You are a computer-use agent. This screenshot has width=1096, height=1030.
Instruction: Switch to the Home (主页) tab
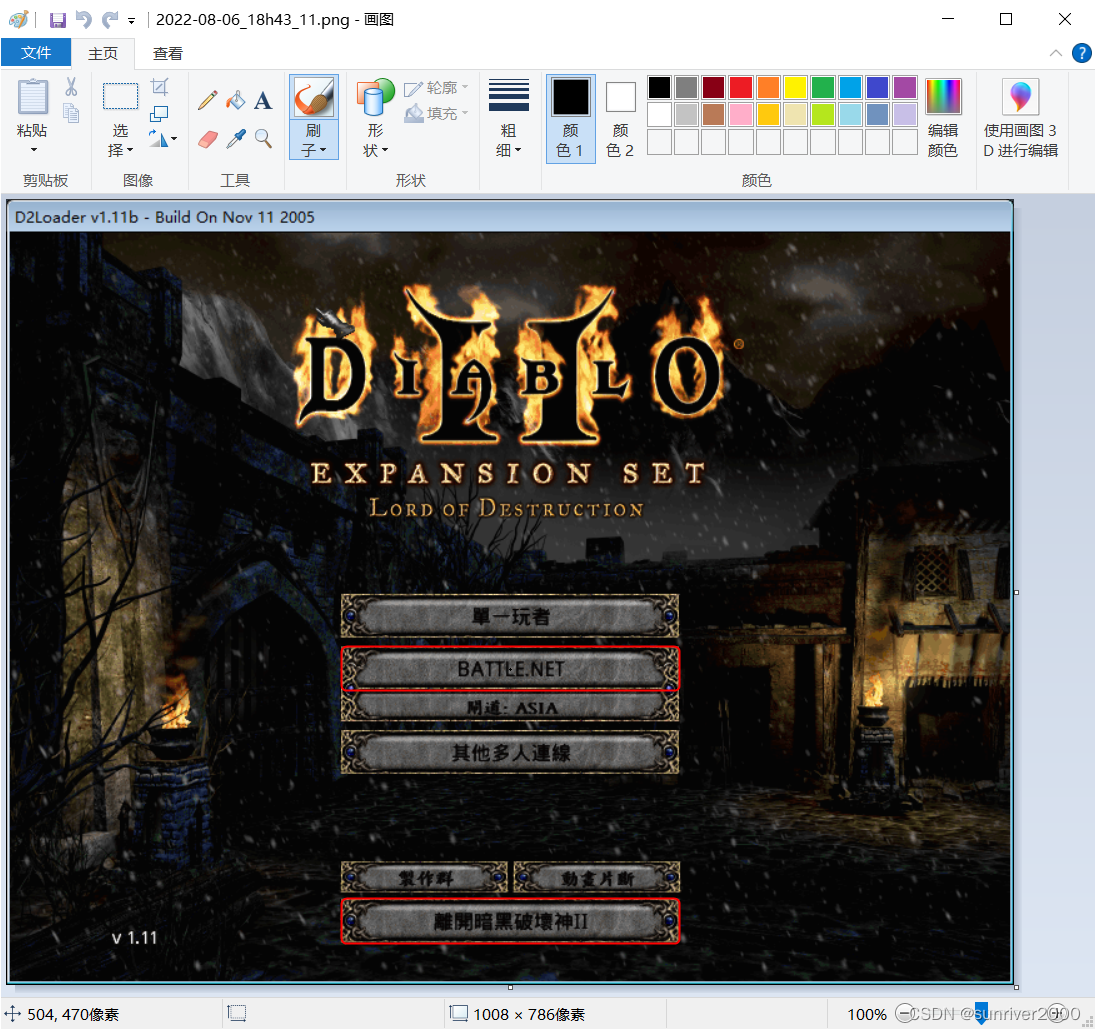tap(103, 54)
